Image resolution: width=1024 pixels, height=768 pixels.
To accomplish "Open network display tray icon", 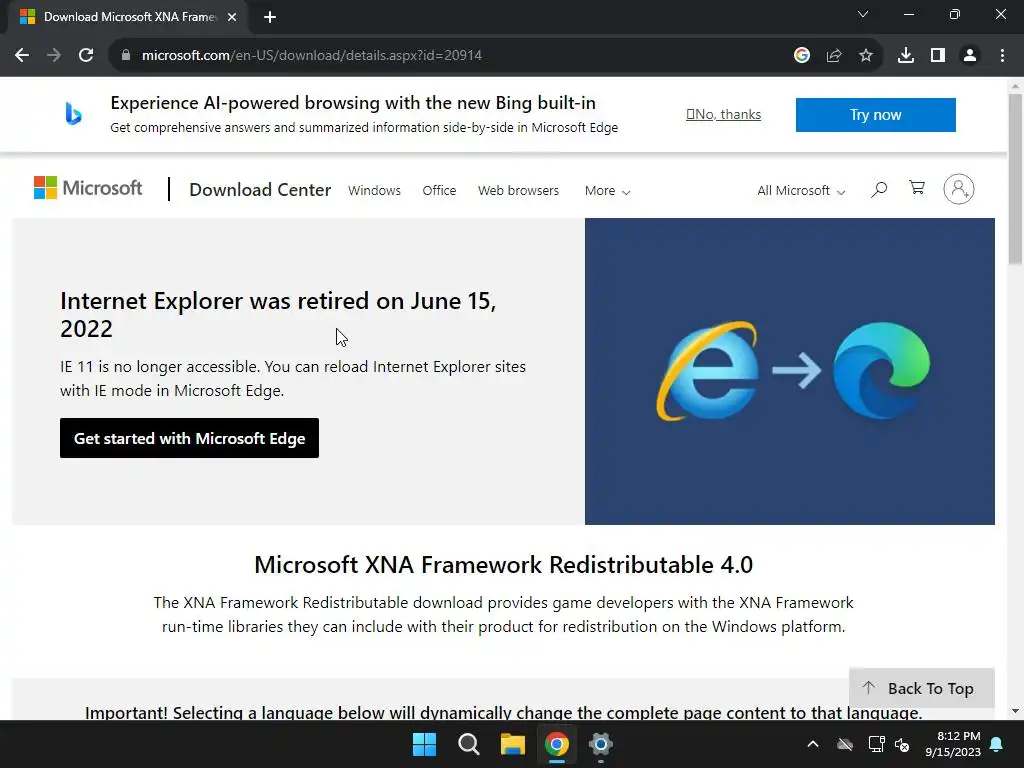I will click(x=876, y=744).
